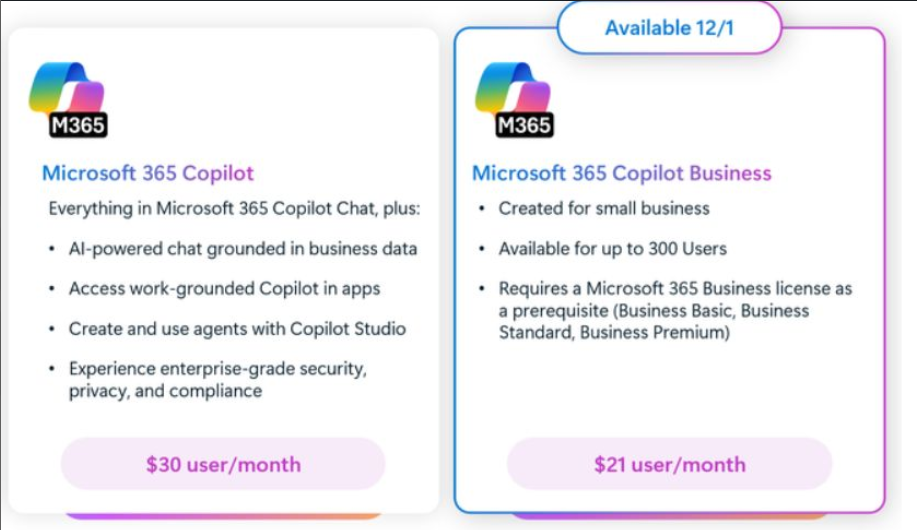
Task: Click the $21 user/month price button
Action: (669, 464)
